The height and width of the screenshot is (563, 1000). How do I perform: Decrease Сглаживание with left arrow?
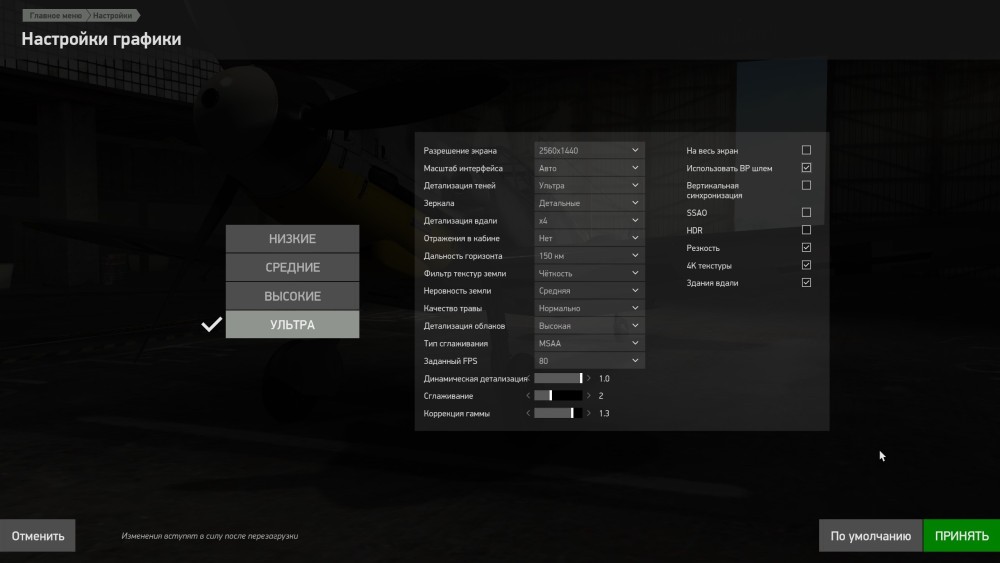tap(528, 396)
